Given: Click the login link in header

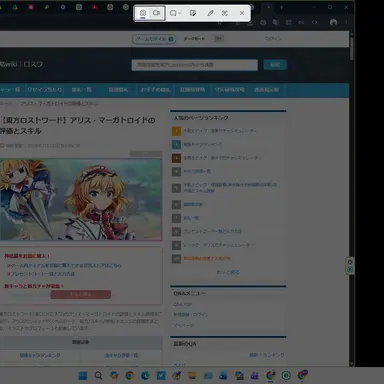Looking at the screenshot, I should coord(274,39).
